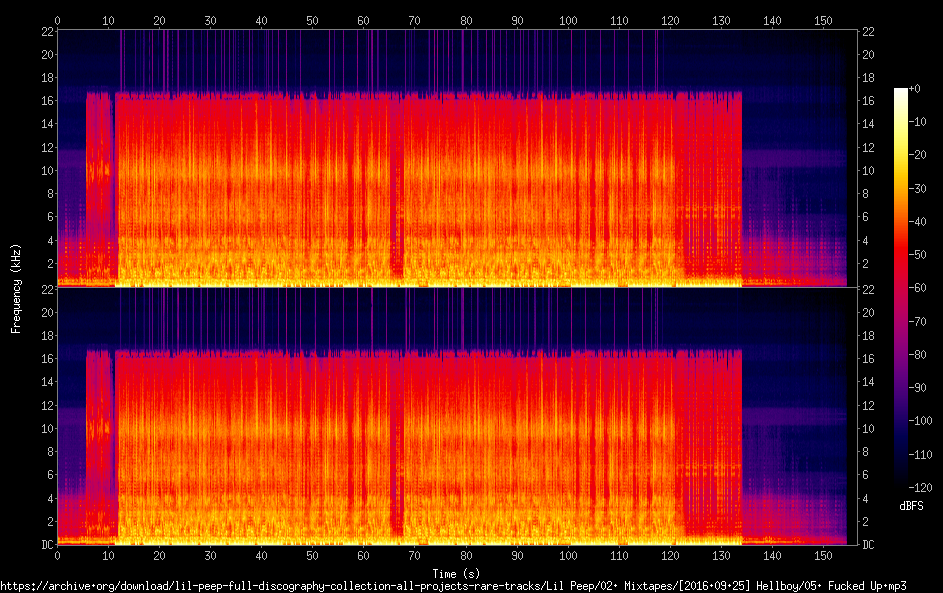Click "70" on the top time axis
The width and height of the screenshot is (943, 593).
pyautogui.click(x=414, y=20)
